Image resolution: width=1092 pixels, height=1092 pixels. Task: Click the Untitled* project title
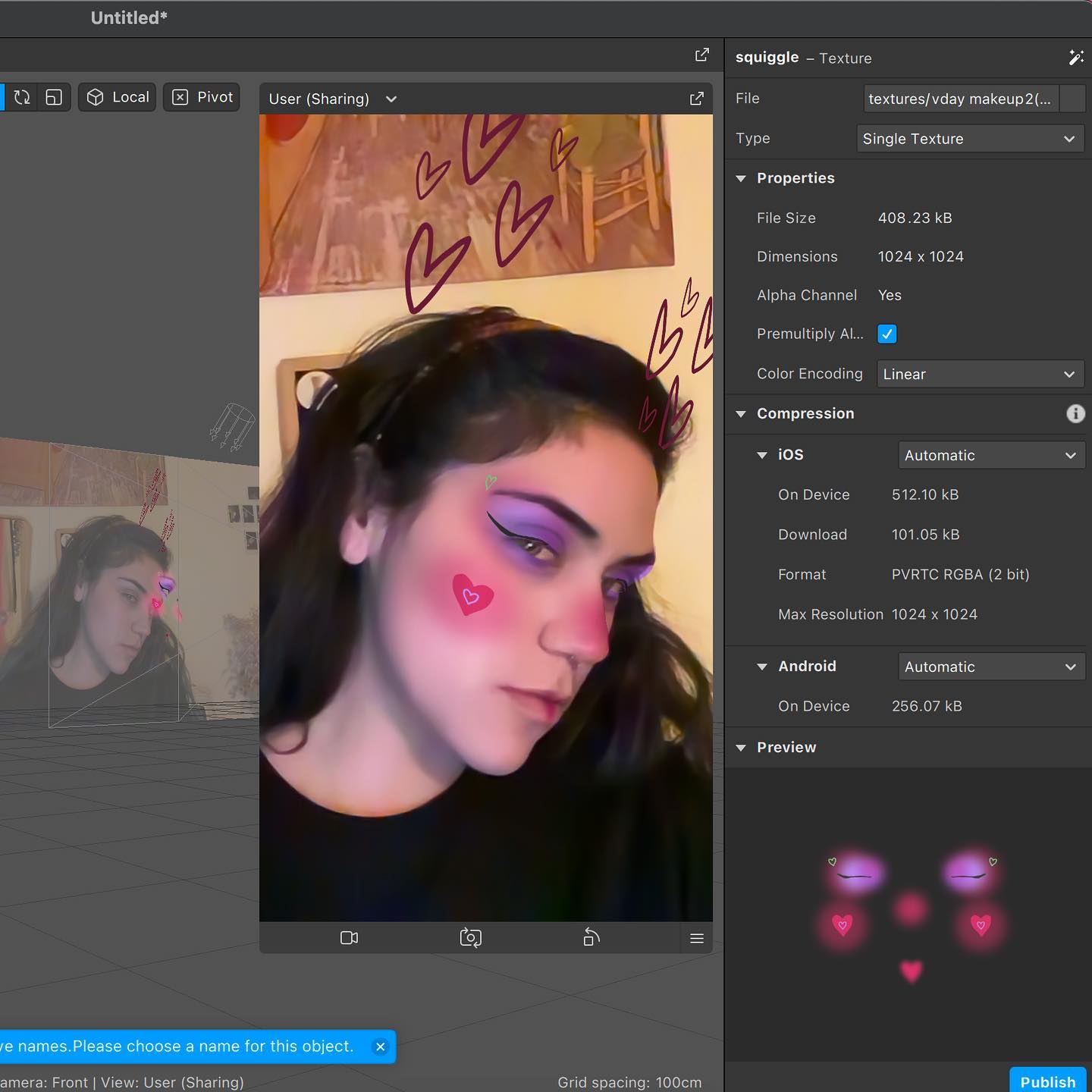[x=129, y=18]
